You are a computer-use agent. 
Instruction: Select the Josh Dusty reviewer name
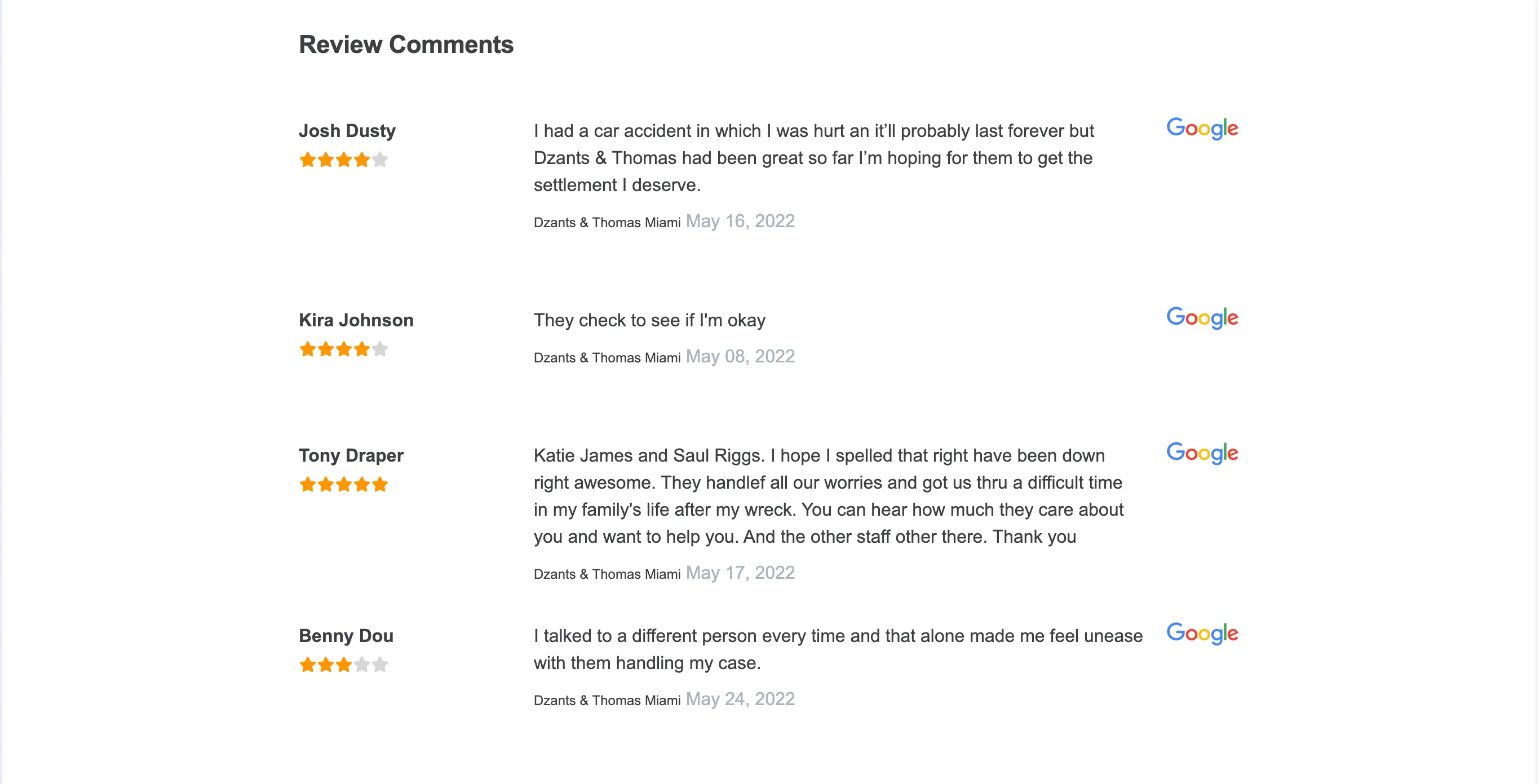click(x=347, y=130)
